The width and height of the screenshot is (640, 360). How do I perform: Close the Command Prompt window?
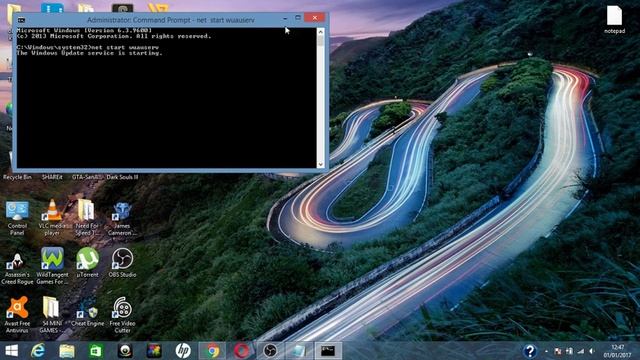click(x=315, y=18)
